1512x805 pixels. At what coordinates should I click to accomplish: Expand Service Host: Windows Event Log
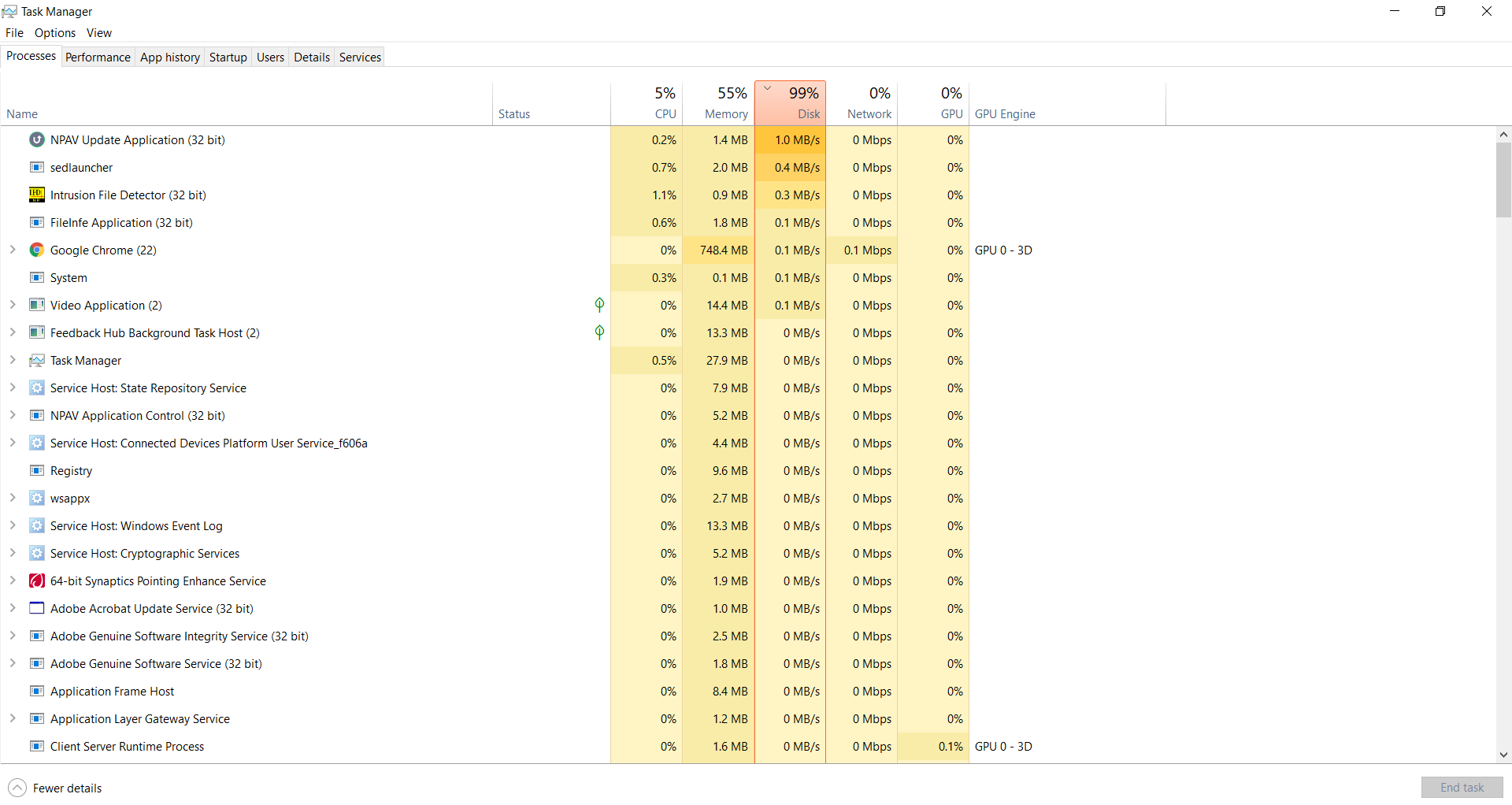click(x=13, y=525)
